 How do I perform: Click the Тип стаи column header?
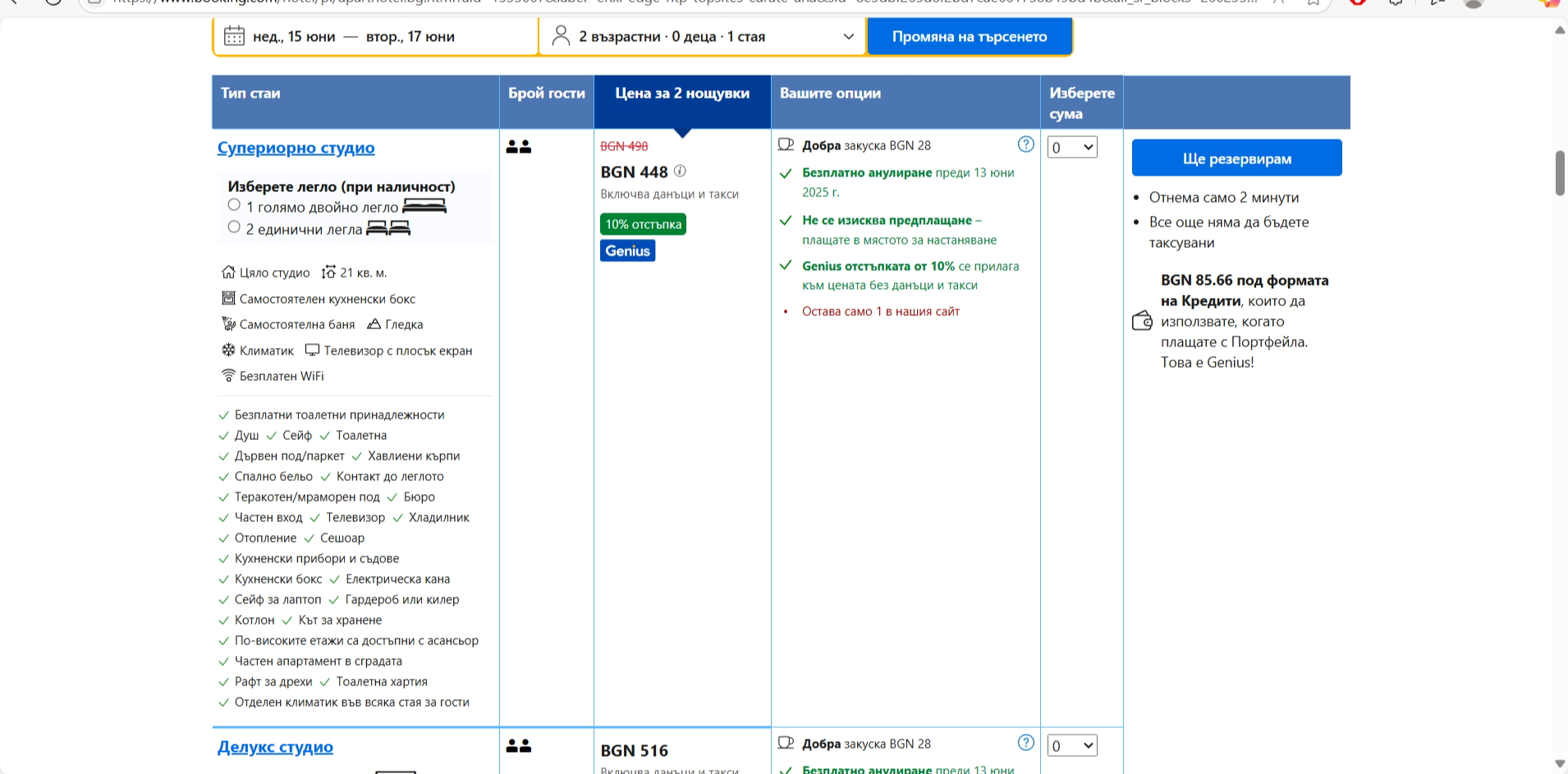(x=250, y=94)
